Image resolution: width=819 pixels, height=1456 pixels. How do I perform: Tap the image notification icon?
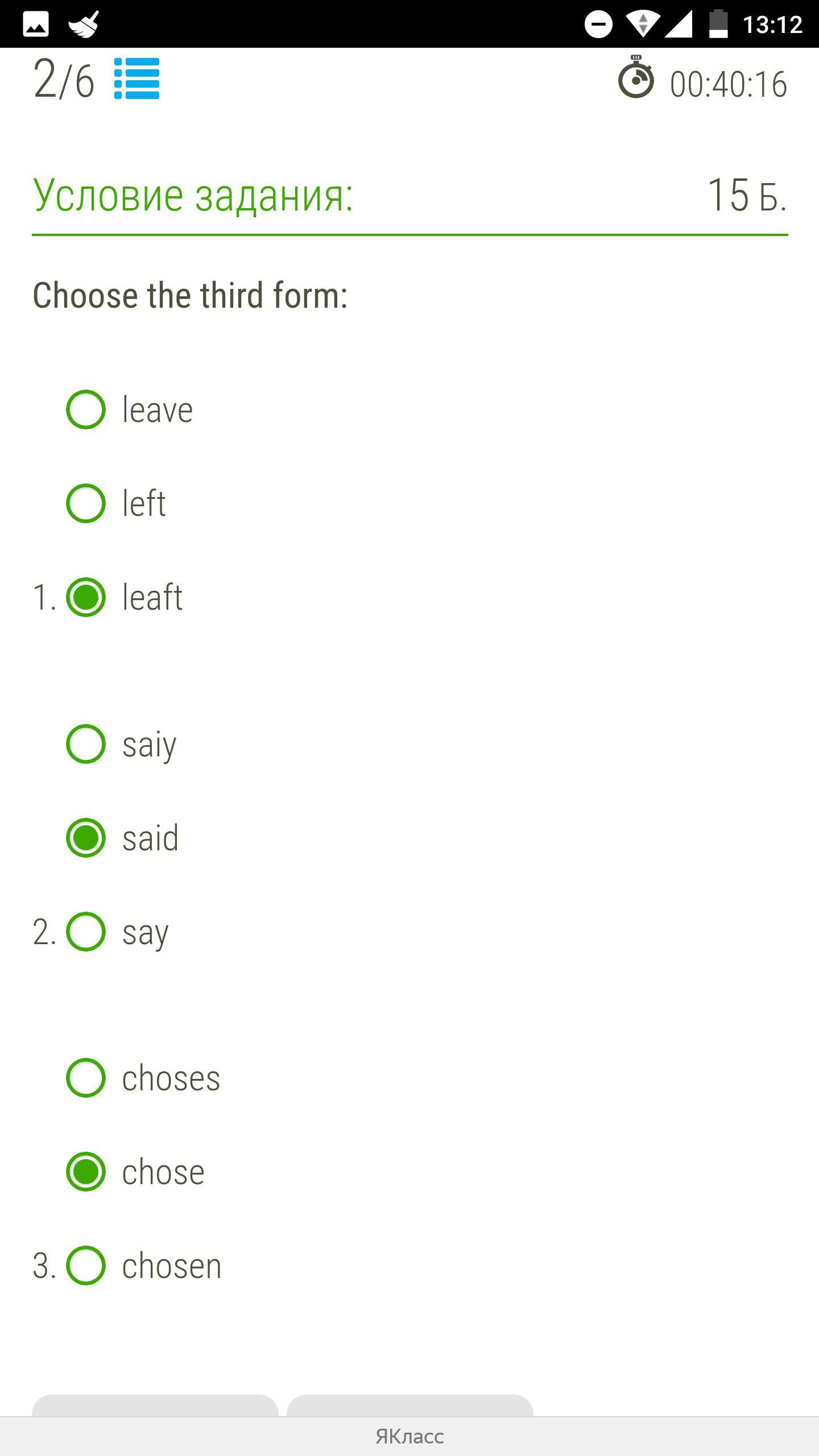coord(35,24)
